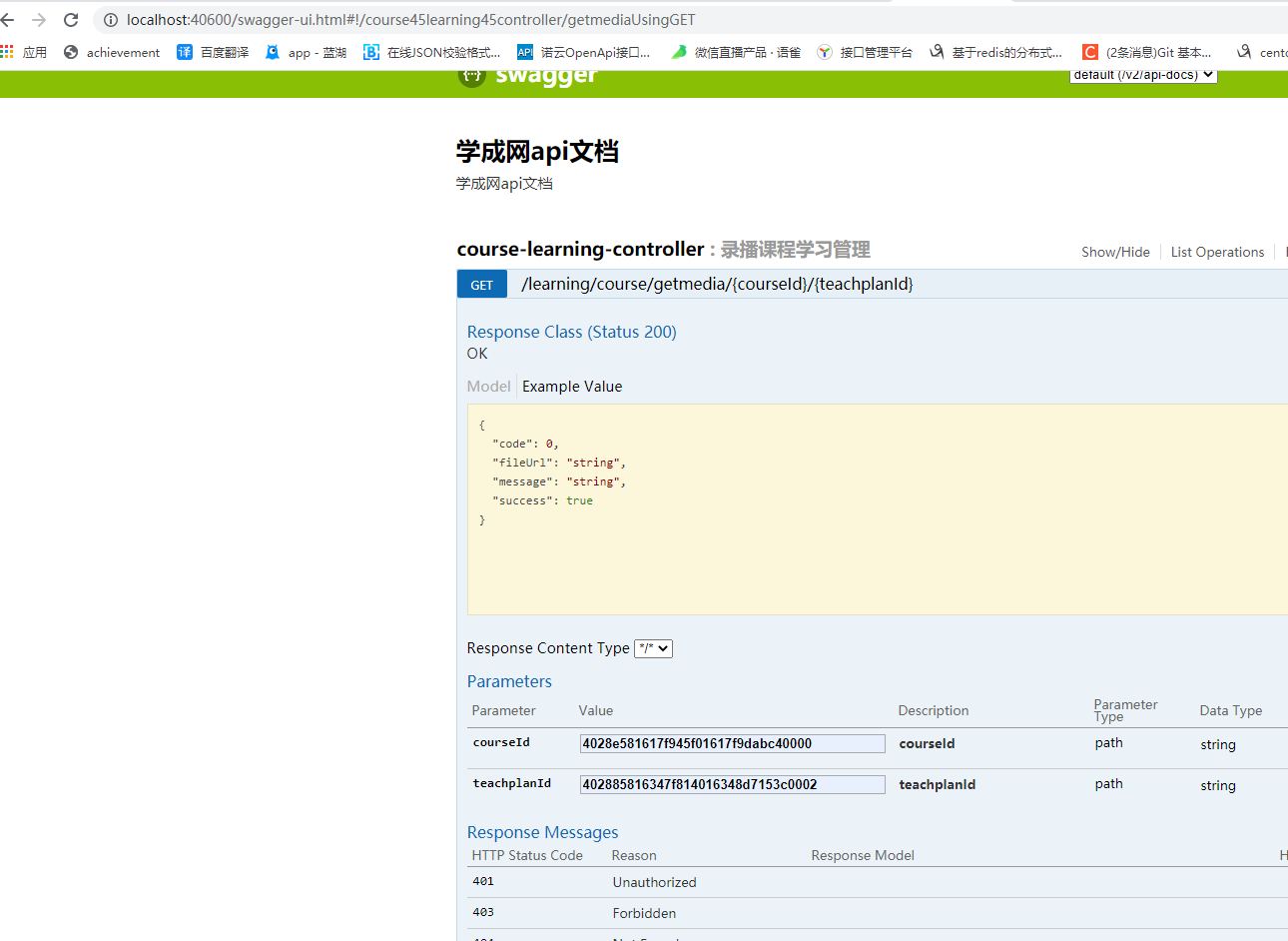Click the List Operations link
1288x941 pixels.
1217,252
